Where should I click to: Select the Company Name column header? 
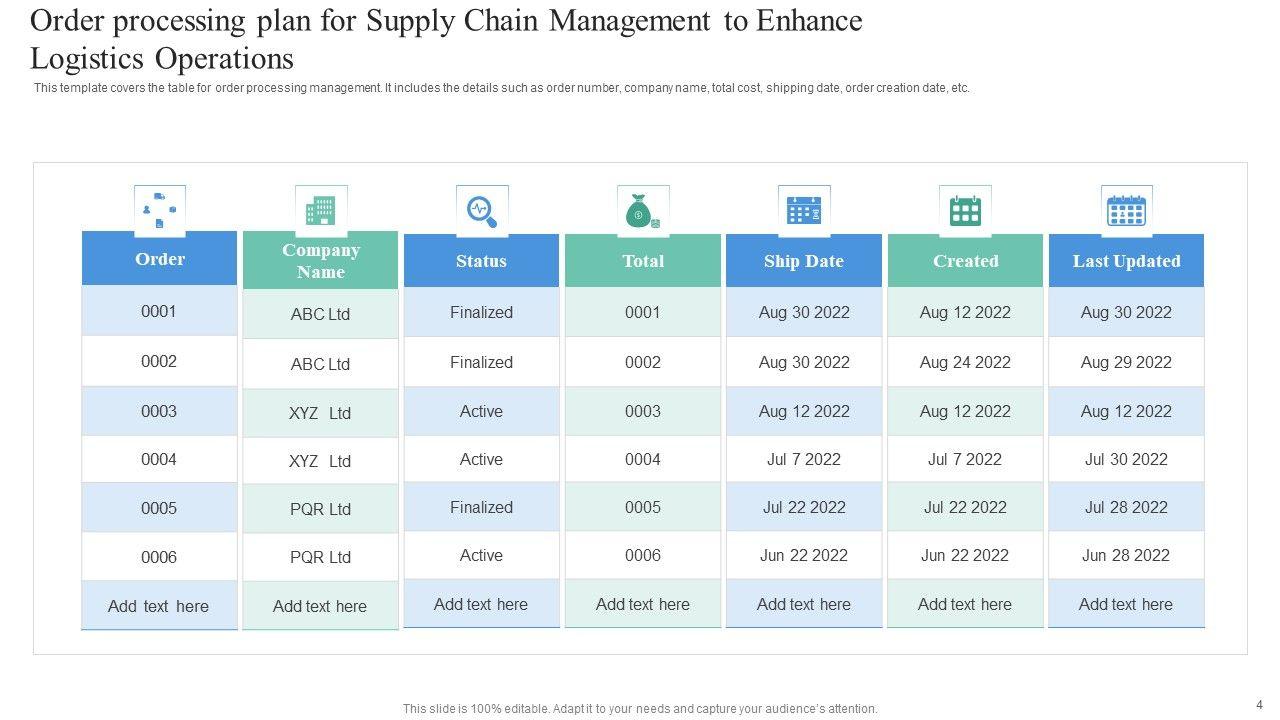(x=321, y=261)
